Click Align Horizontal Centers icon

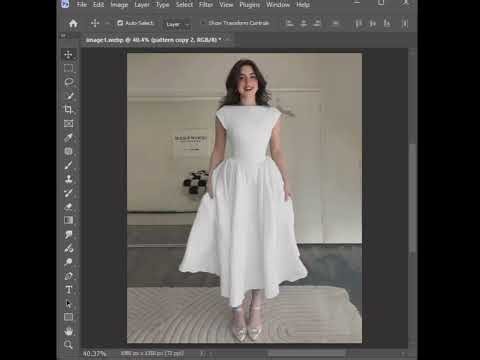(304, 23)
